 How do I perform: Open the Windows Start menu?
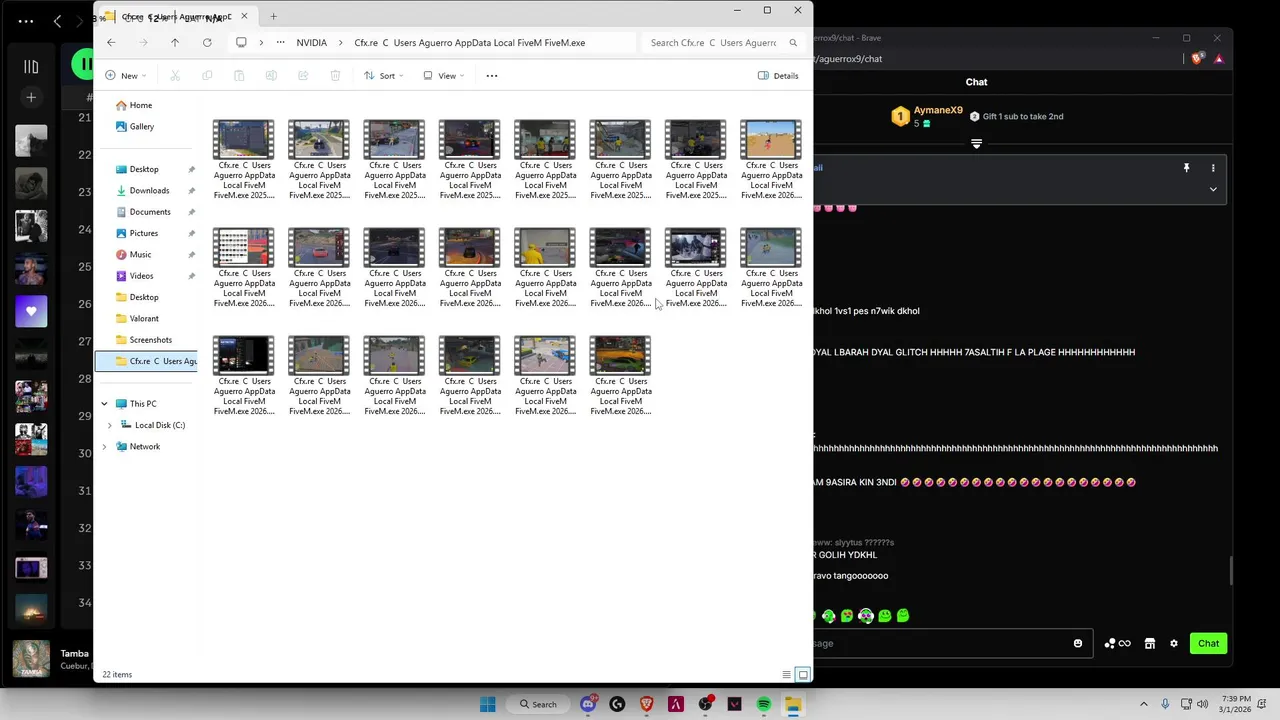[x=488, y=704]
